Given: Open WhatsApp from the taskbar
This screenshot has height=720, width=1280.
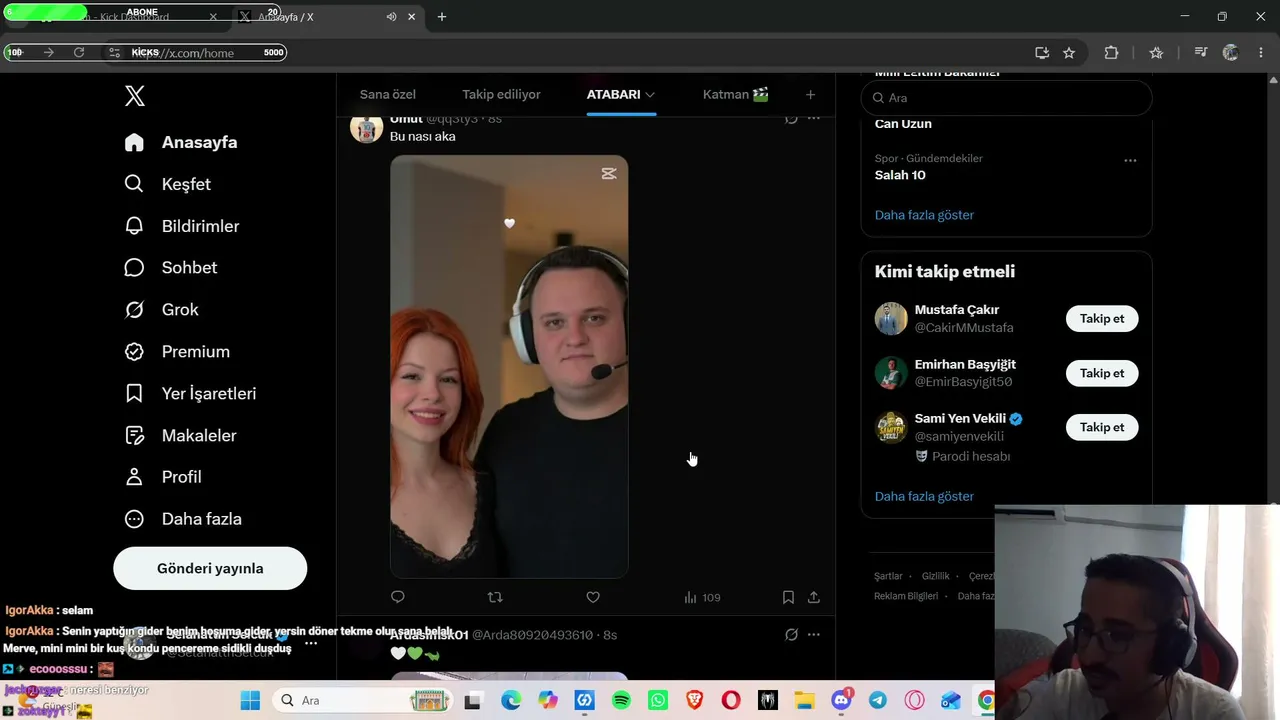Looking at the screenshot, I should pos(657,701).
